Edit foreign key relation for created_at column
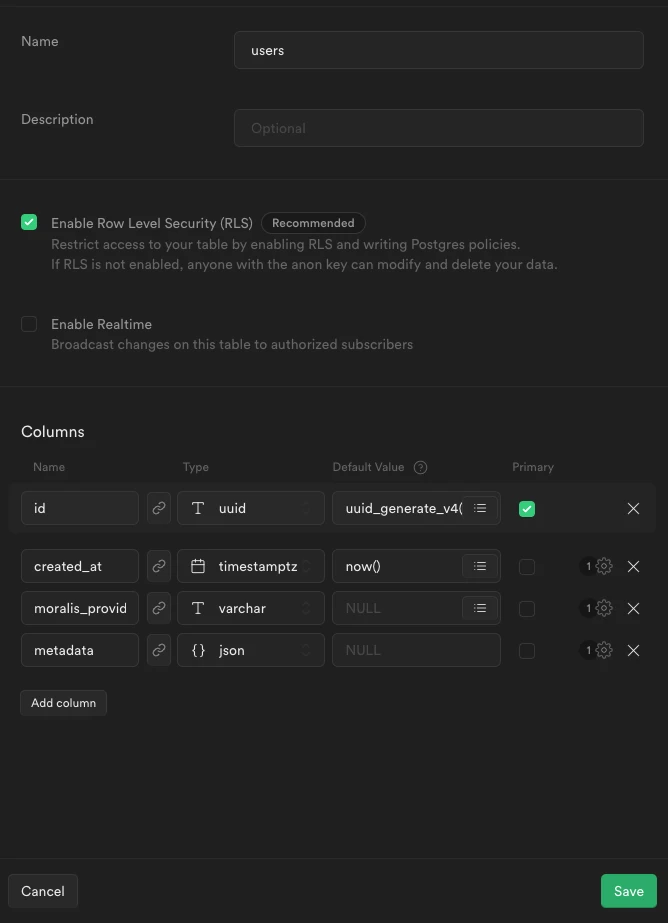 point(158,566)
